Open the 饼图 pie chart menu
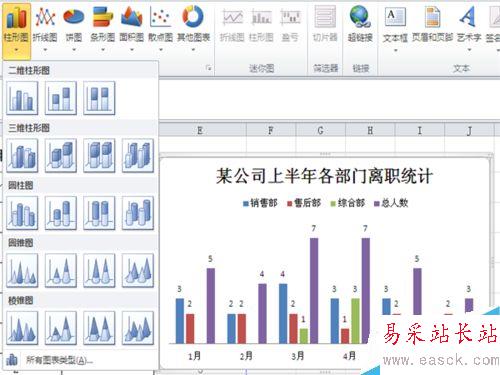The image size is (500, 375). coord(74,29)
